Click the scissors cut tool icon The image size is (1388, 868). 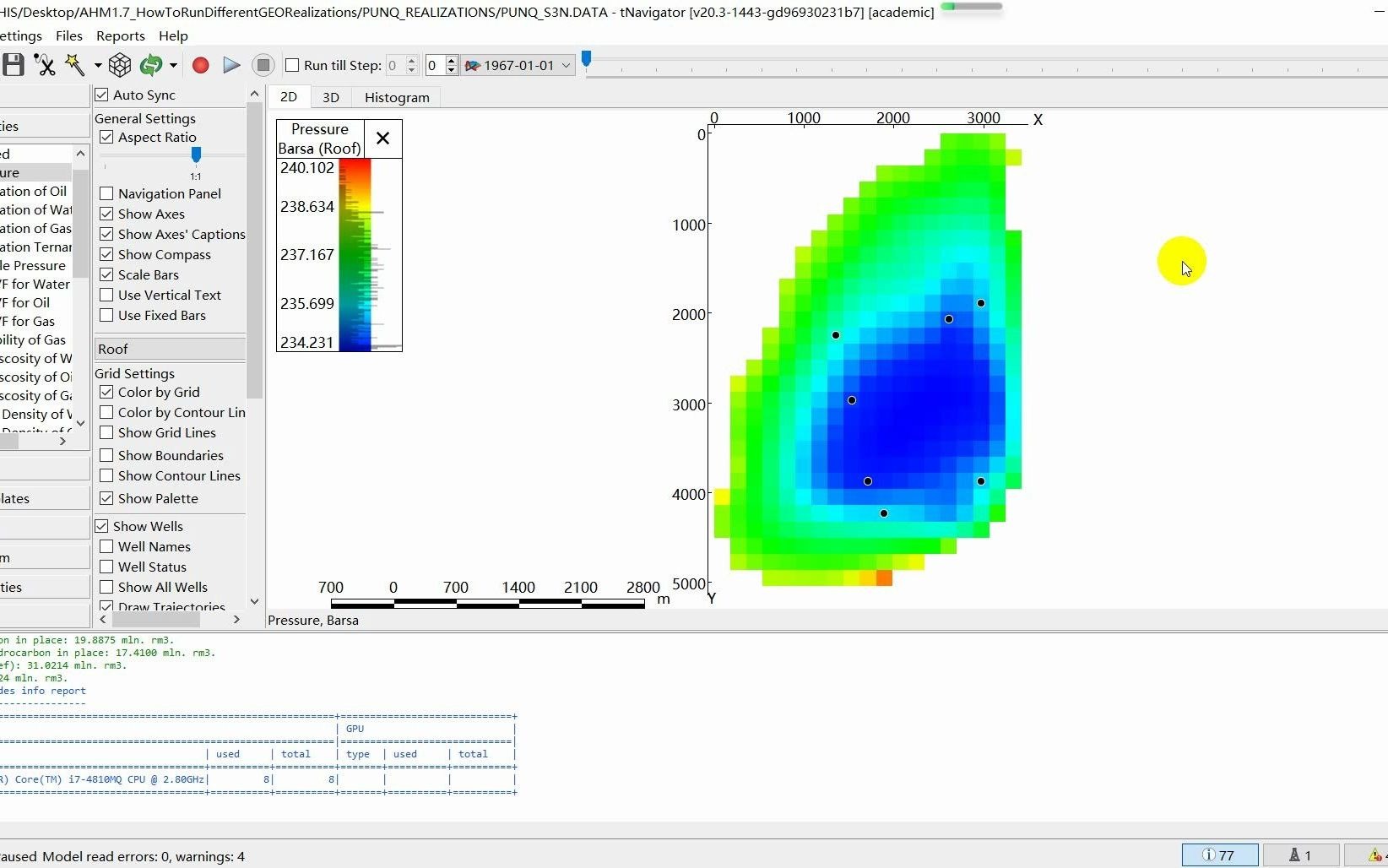click(x=44, y=65)
